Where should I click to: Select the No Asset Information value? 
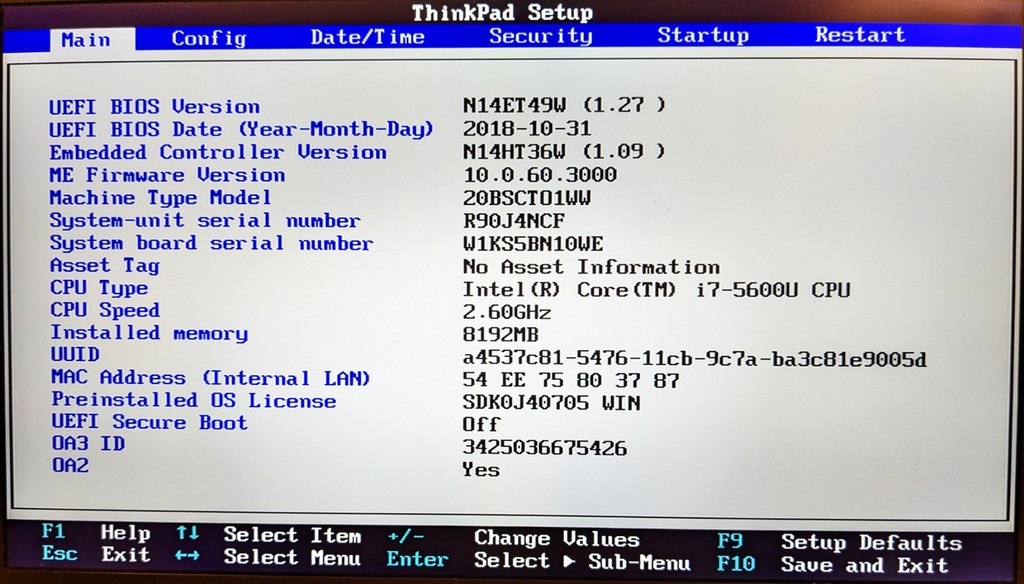[592, 267]
